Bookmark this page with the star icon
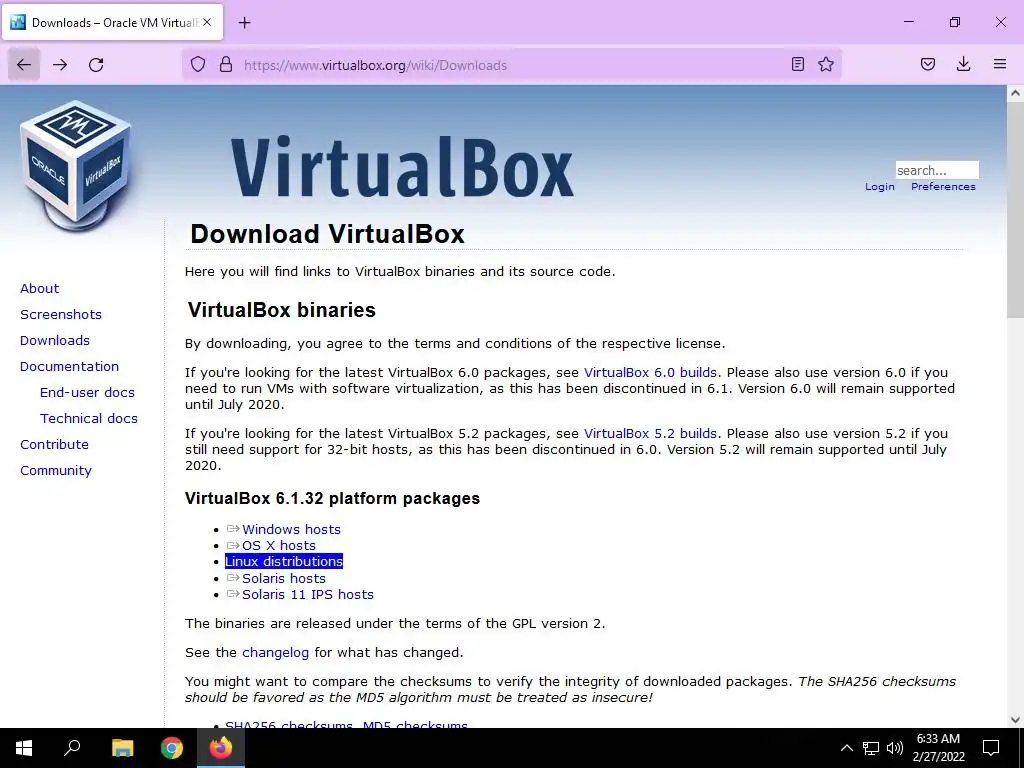The width and height of the screenshot is (1024, 768). (826, 64)
